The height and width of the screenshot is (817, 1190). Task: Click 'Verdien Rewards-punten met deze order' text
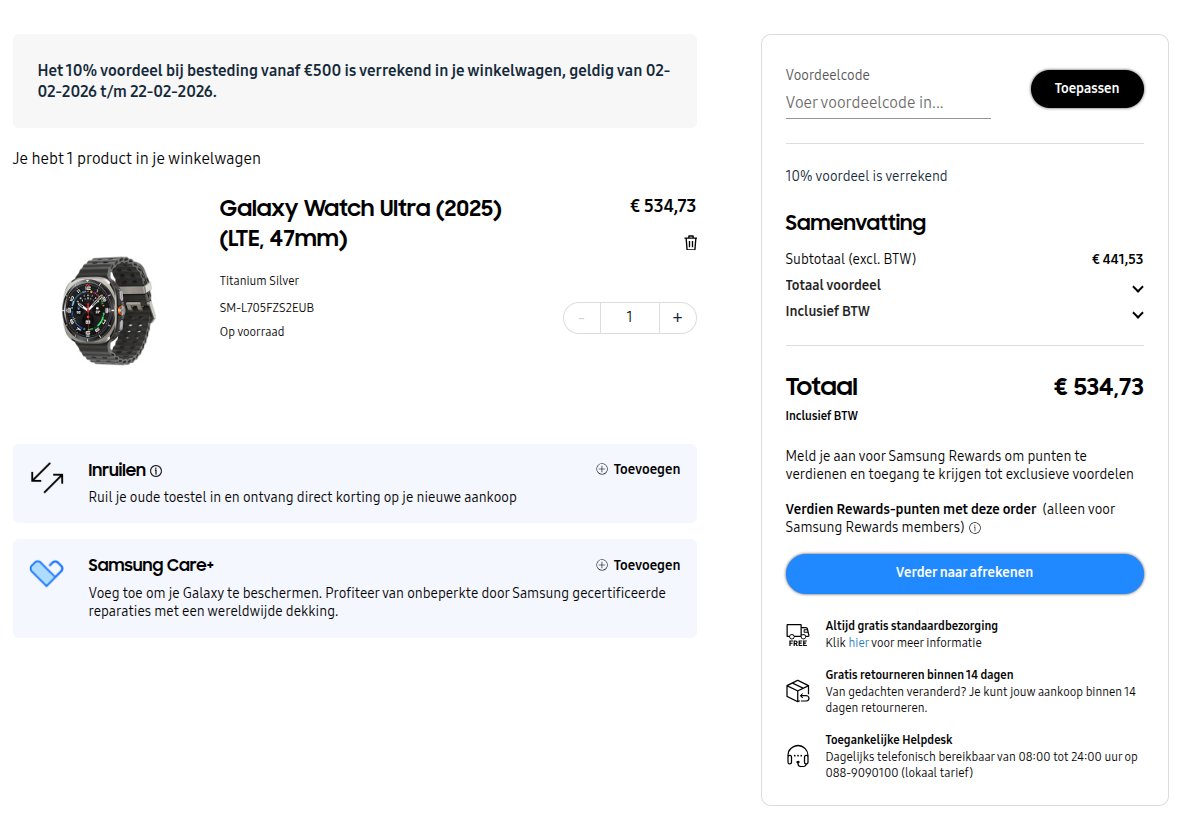(911, 510)
